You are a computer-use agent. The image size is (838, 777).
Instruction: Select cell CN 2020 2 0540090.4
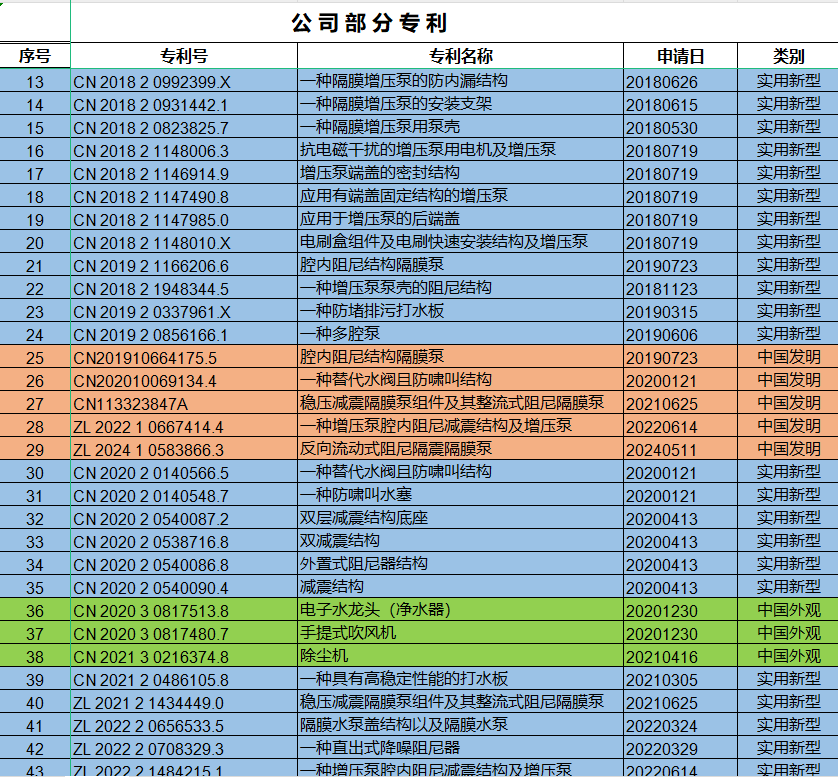[x=184, y=587]
